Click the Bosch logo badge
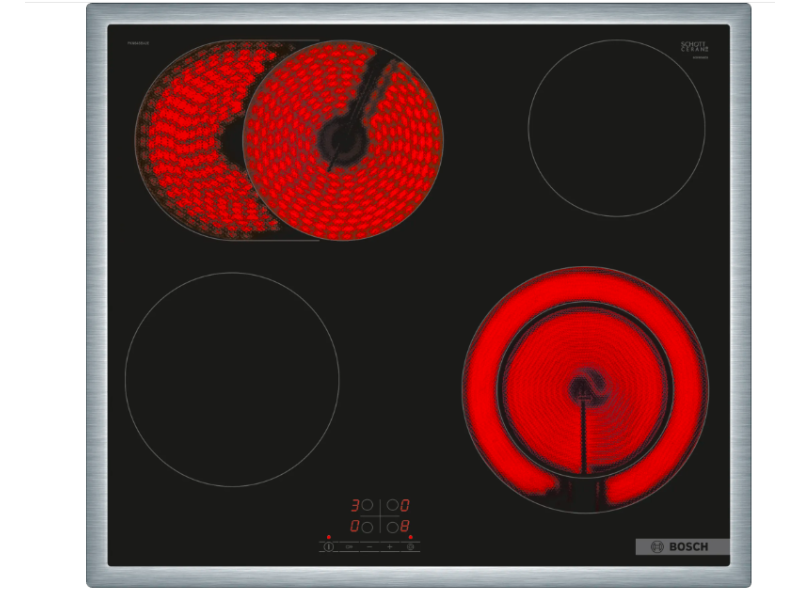 pos(682,547)
